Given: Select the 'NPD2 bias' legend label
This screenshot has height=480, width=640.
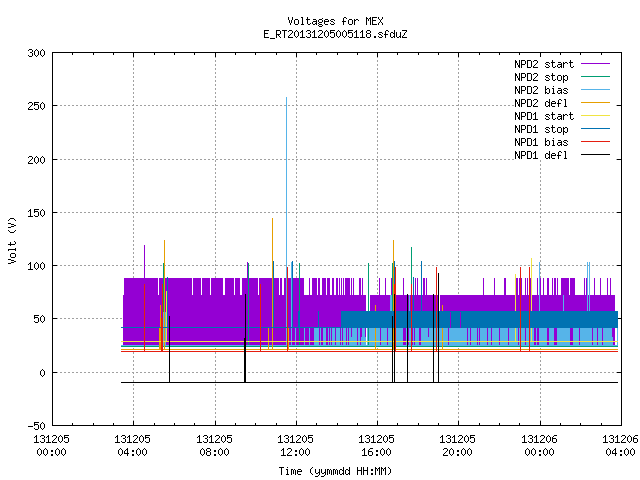Looking at the screenshot, I should [x=541, y=90].
